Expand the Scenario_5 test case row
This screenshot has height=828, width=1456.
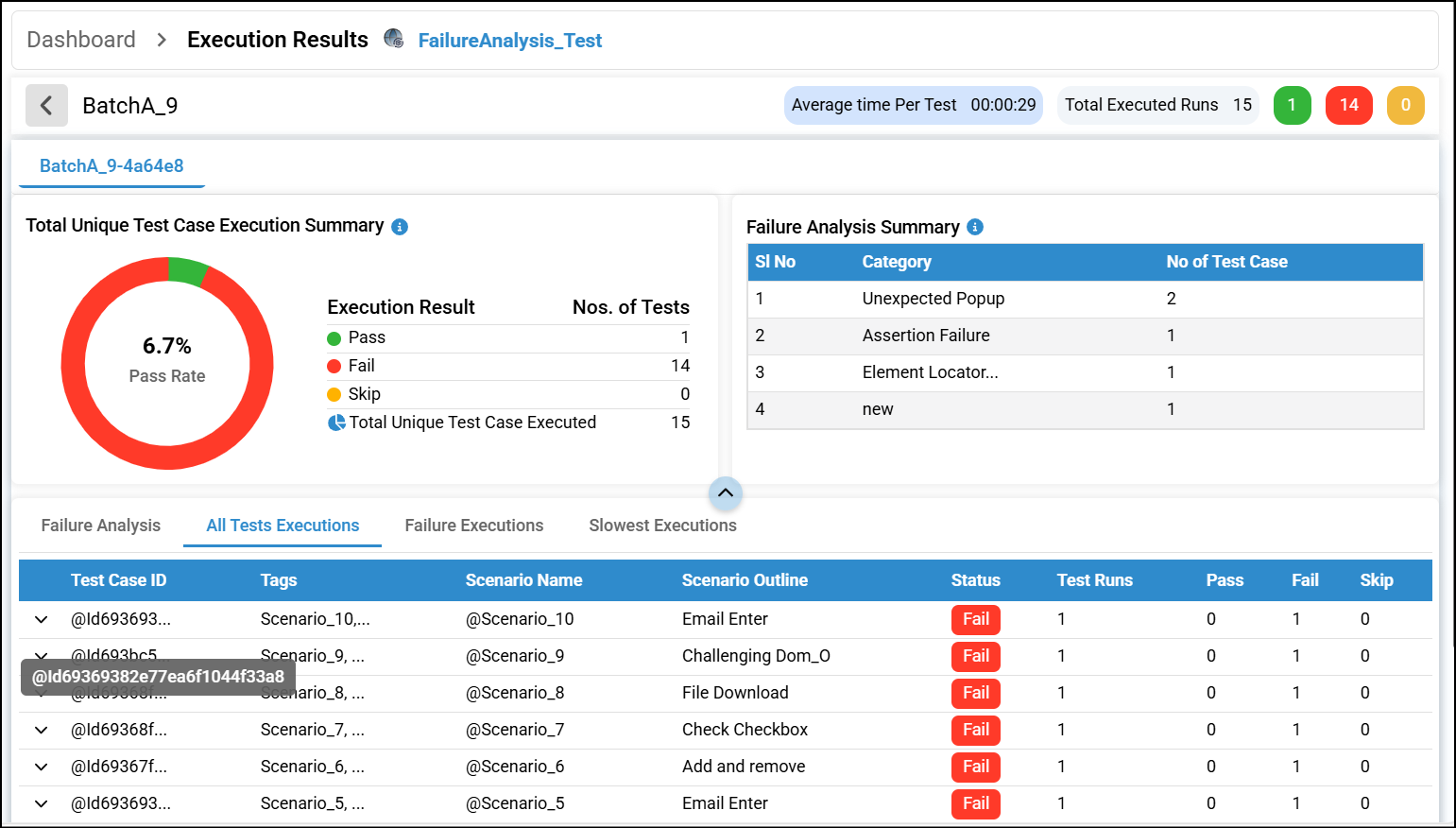[41, 803]
